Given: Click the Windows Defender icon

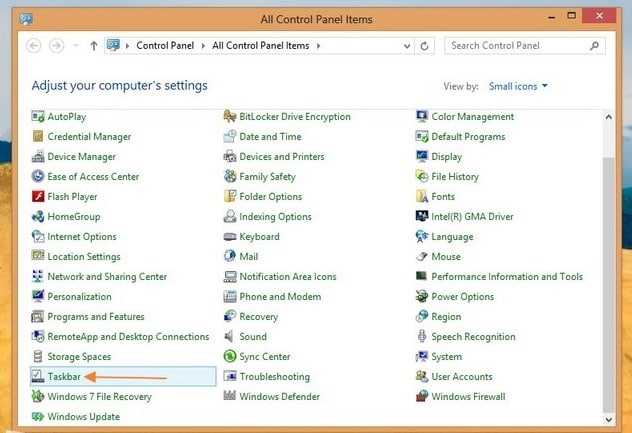Looking at the screenshot, I should (x=230, y=396).
